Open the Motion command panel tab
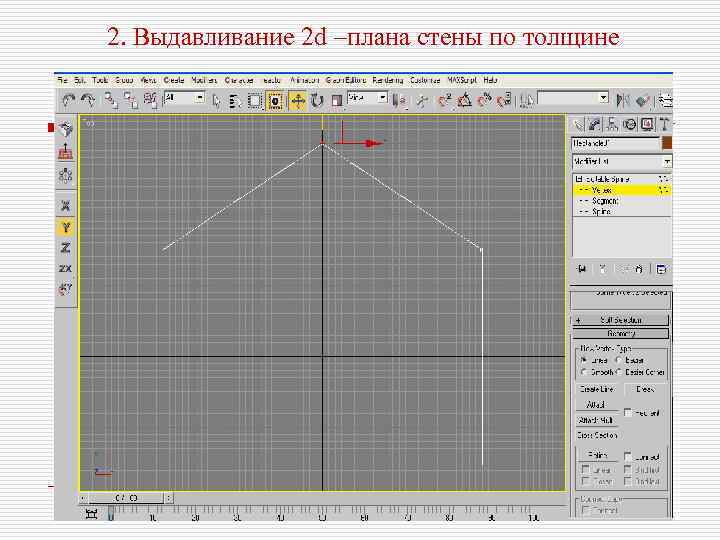The width and height of the screenshot is (720, 540). (x=630, y=124)
